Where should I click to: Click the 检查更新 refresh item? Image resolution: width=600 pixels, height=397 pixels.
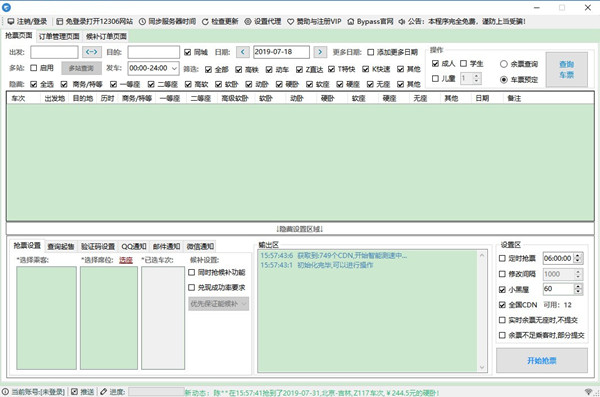pyautogui.click(x=220, y=21)
